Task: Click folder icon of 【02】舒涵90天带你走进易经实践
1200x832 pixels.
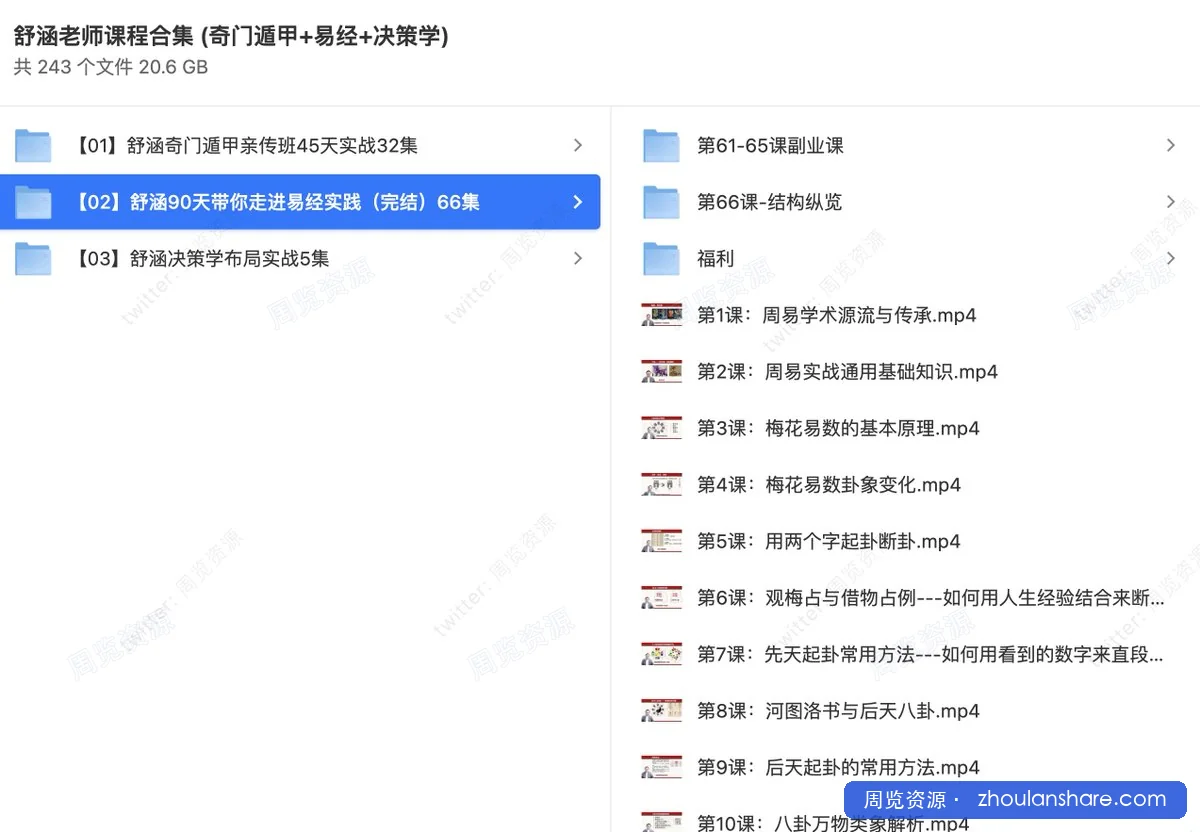Action: click(x=33, y=202)
